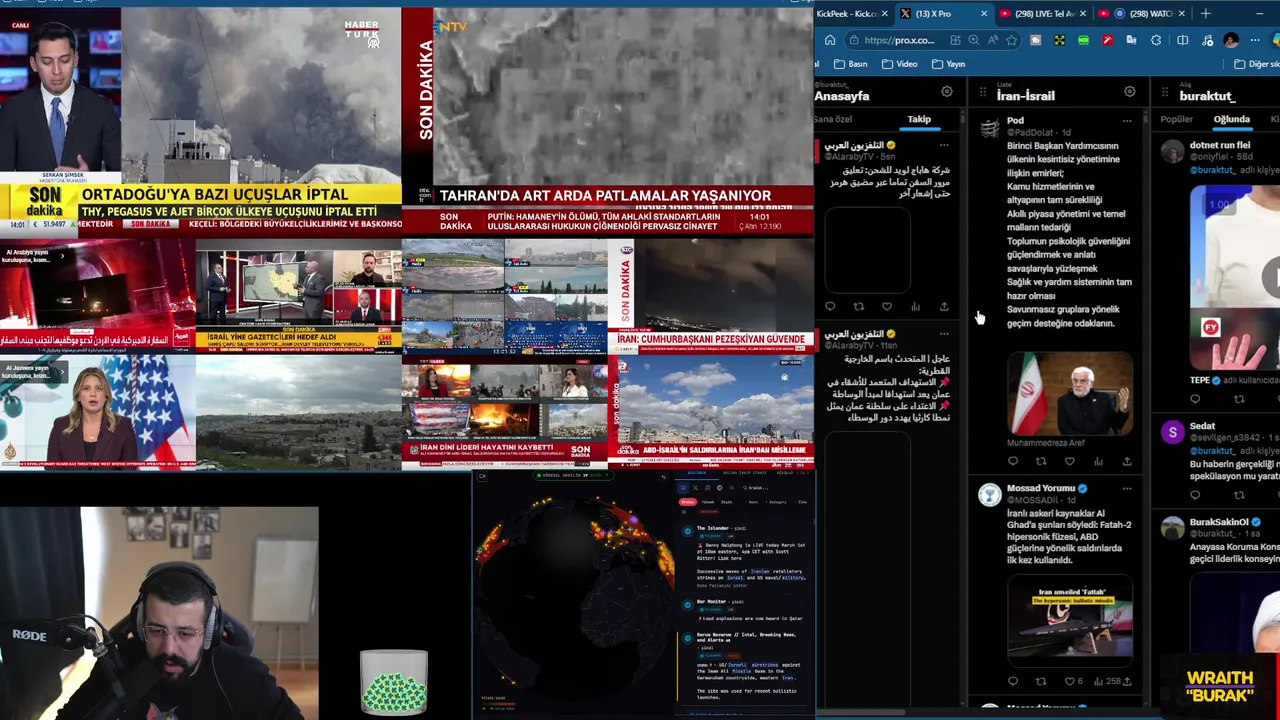
Task: Reply to the Mossad Yorumu Fatah-2 post
Action: (1012, 681)
